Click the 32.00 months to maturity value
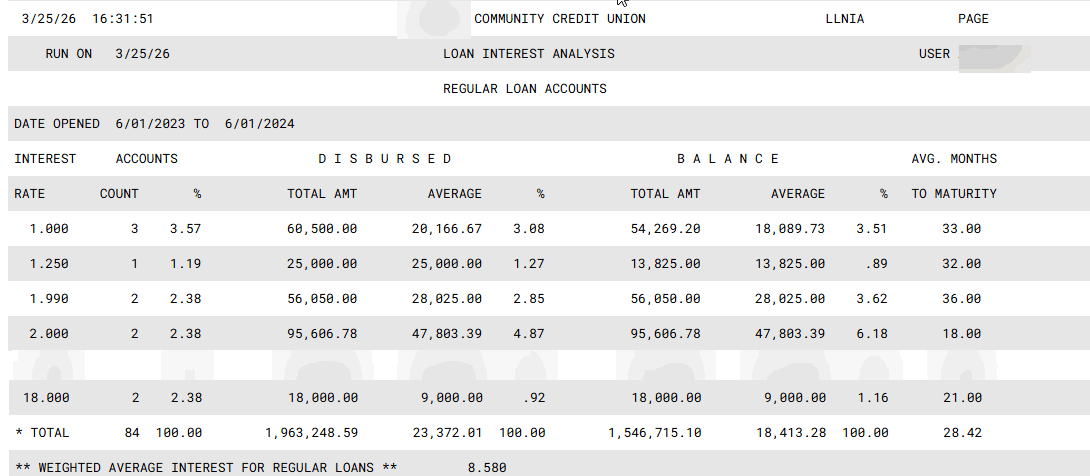Image resolution: width=1090 pixels, height=476 pixels. [961, 264]
